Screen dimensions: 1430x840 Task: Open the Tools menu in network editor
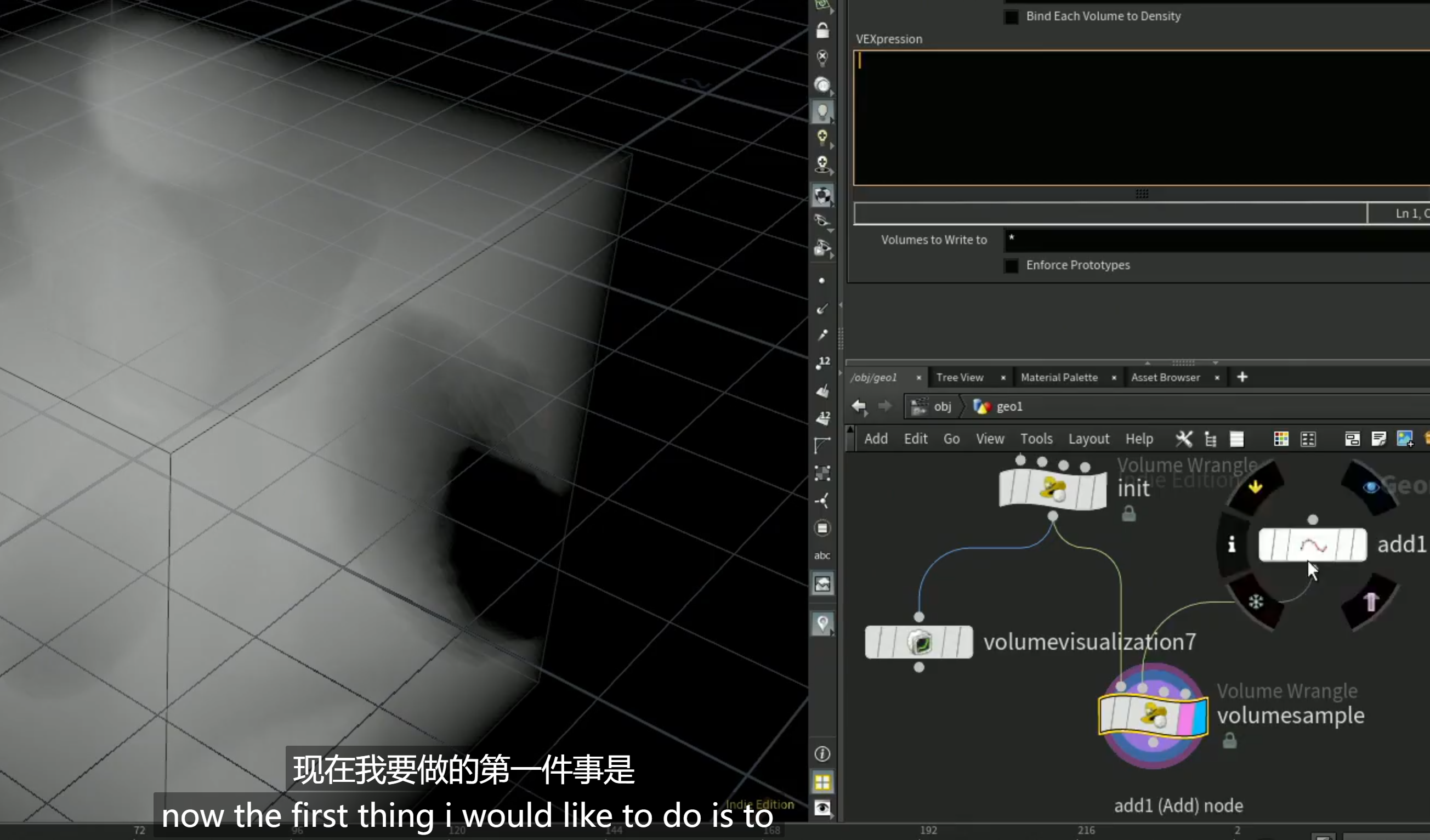[x=1036, y=439]
